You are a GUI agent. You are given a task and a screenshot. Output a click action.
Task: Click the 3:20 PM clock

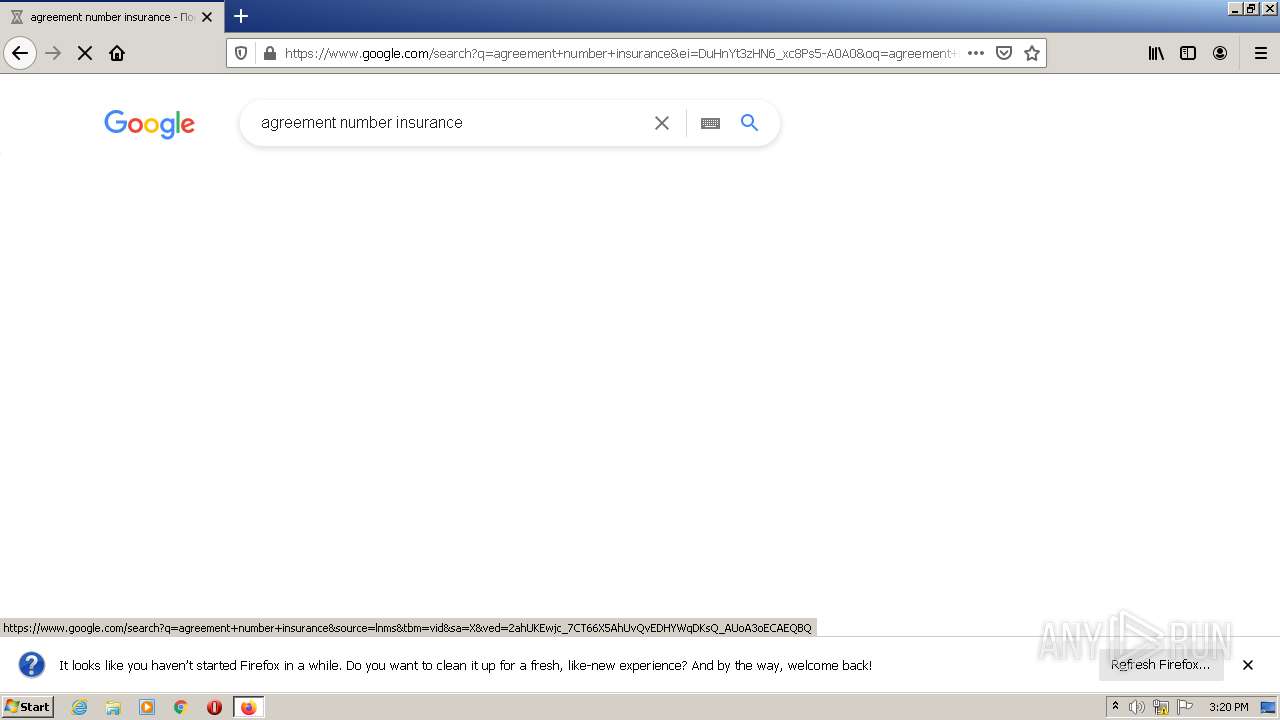pos(1228,707)
